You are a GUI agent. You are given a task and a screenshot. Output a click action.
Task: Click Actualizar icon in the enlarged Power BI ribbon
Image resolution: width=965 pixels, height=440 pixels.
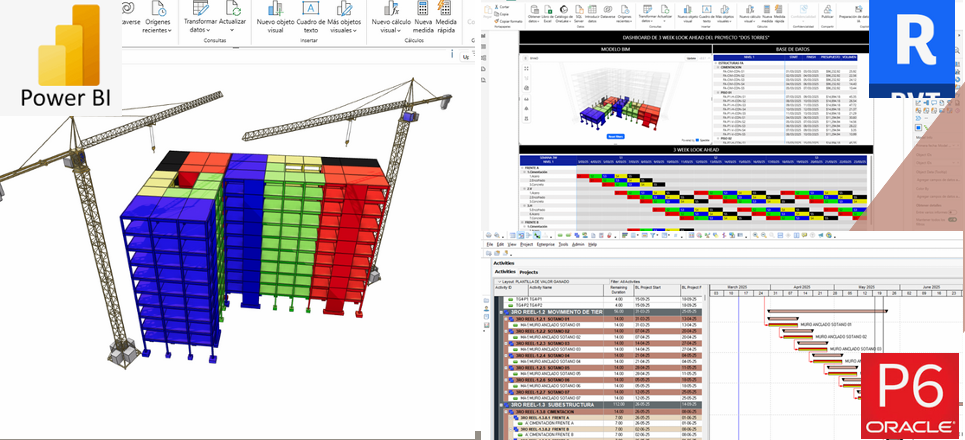233,8
